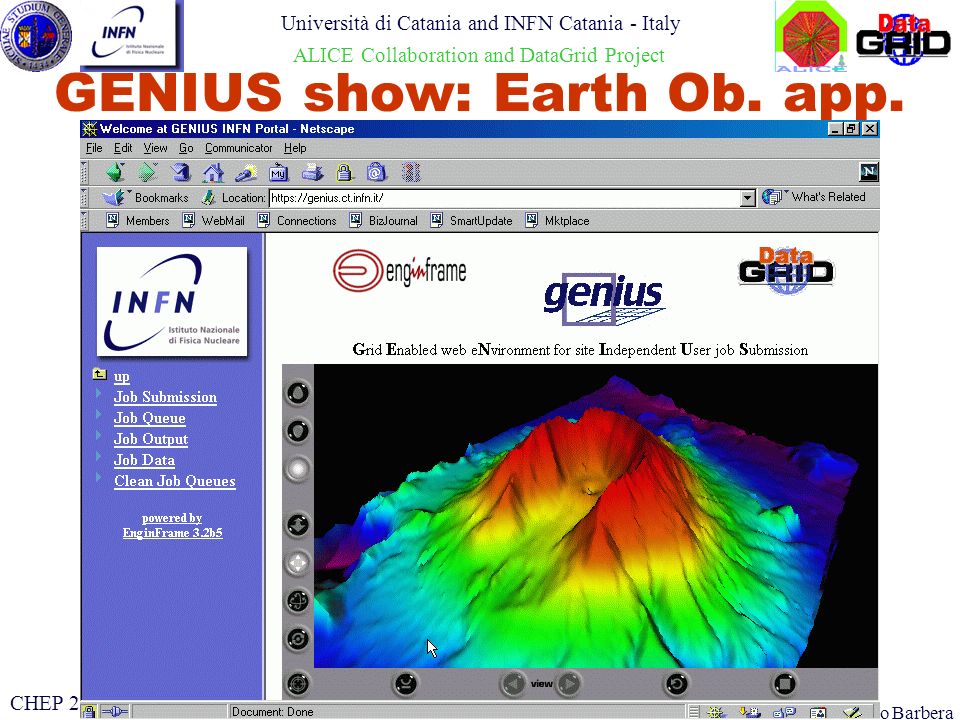Click the U-shaped straighten button below the terrain
960x720 pixels.
point(406,683)
